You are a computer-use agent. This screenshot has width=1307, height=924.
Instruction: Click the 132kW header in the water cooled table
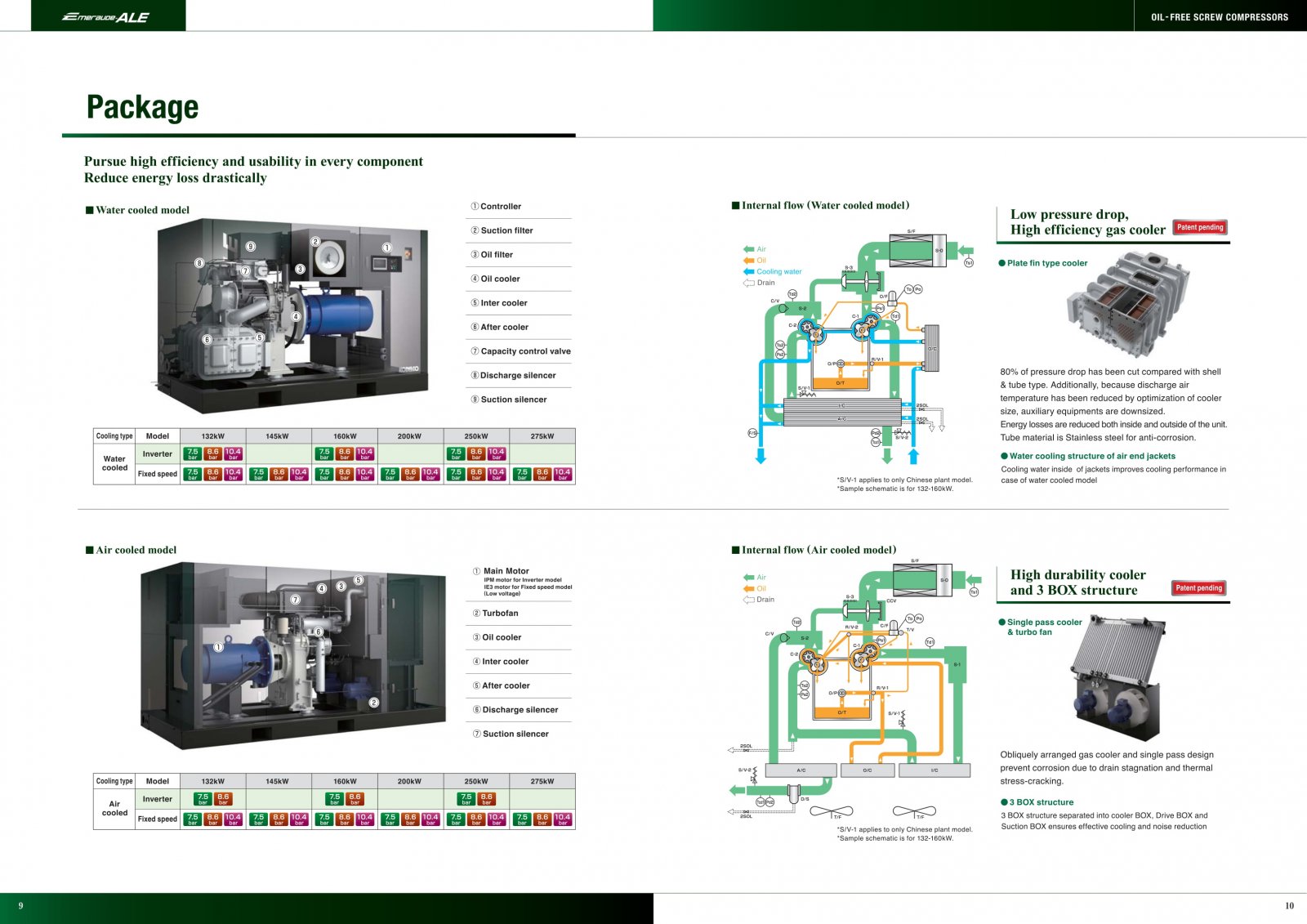(212, 436)
